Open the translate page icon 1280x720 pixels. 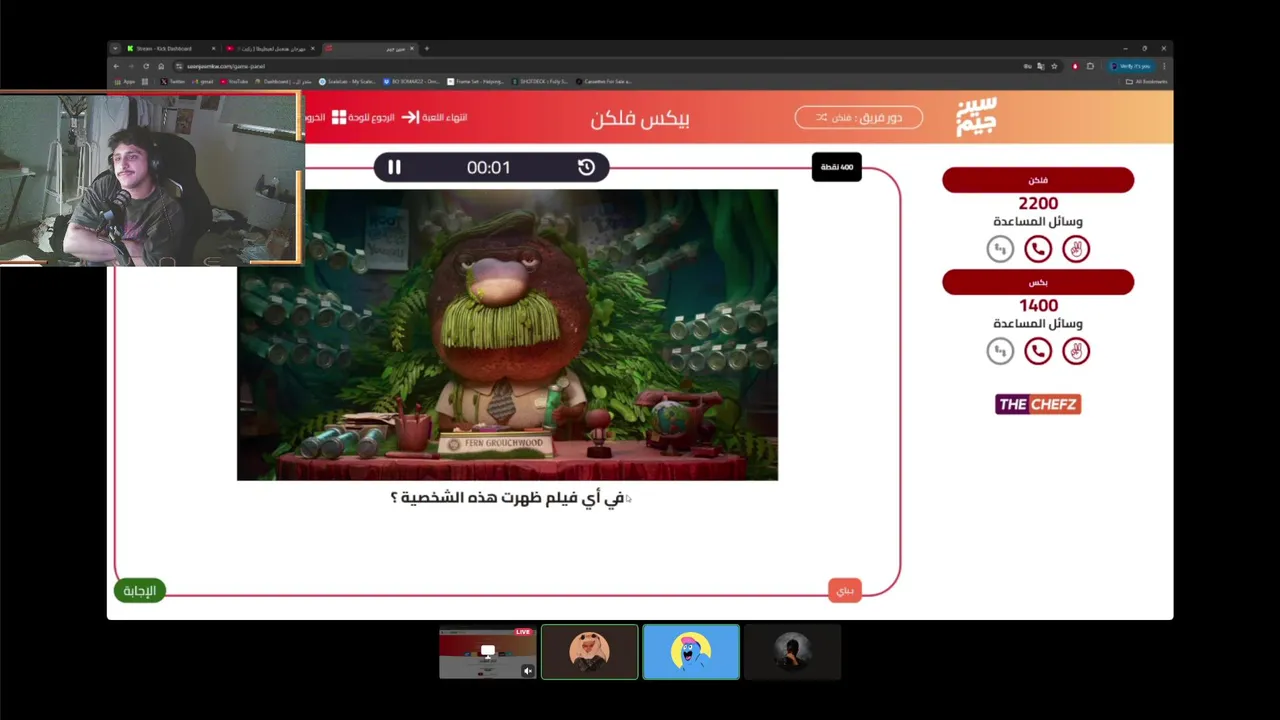coord(1041,66)
